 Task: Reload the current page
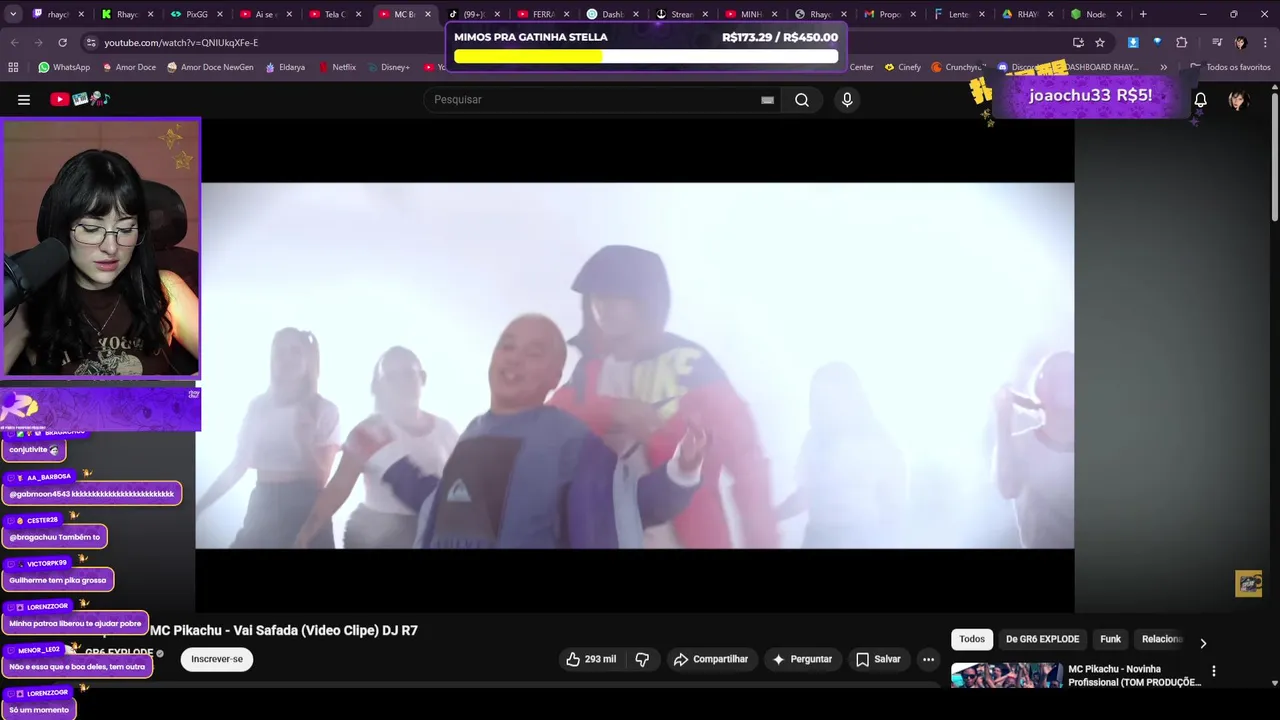pyautogui.click(x=62, y=42)
